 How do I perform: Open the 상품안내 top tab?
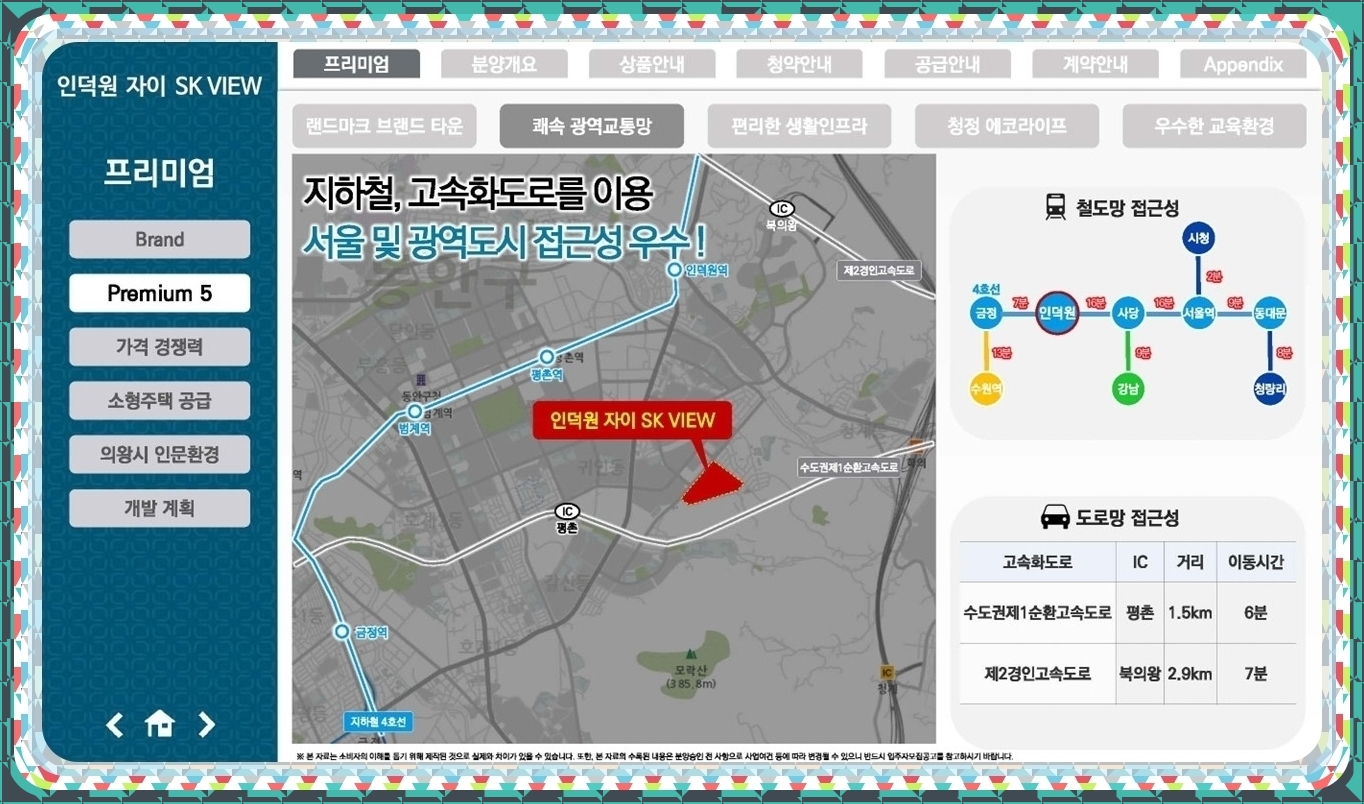coord(652,64)
